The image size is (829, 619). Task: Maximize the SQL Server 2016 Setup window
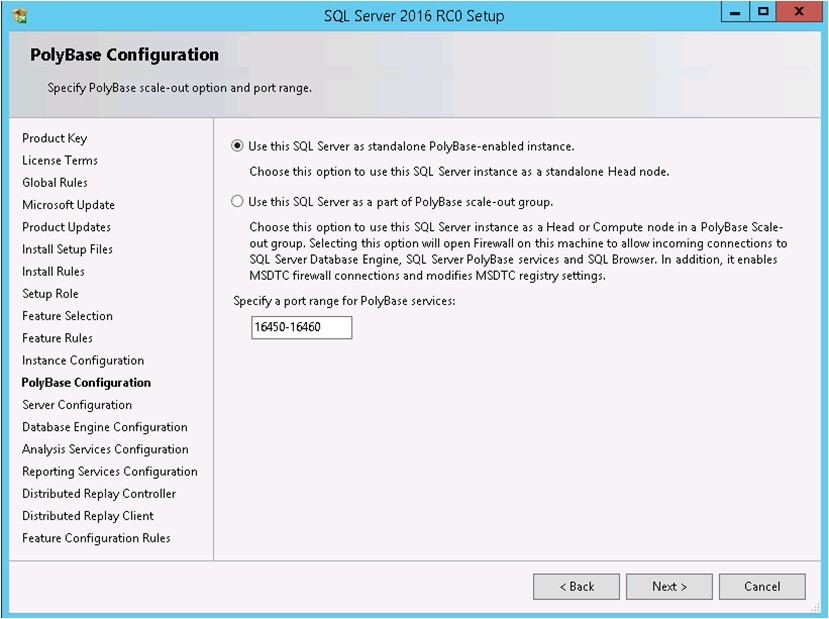click(x=763, y=12)
